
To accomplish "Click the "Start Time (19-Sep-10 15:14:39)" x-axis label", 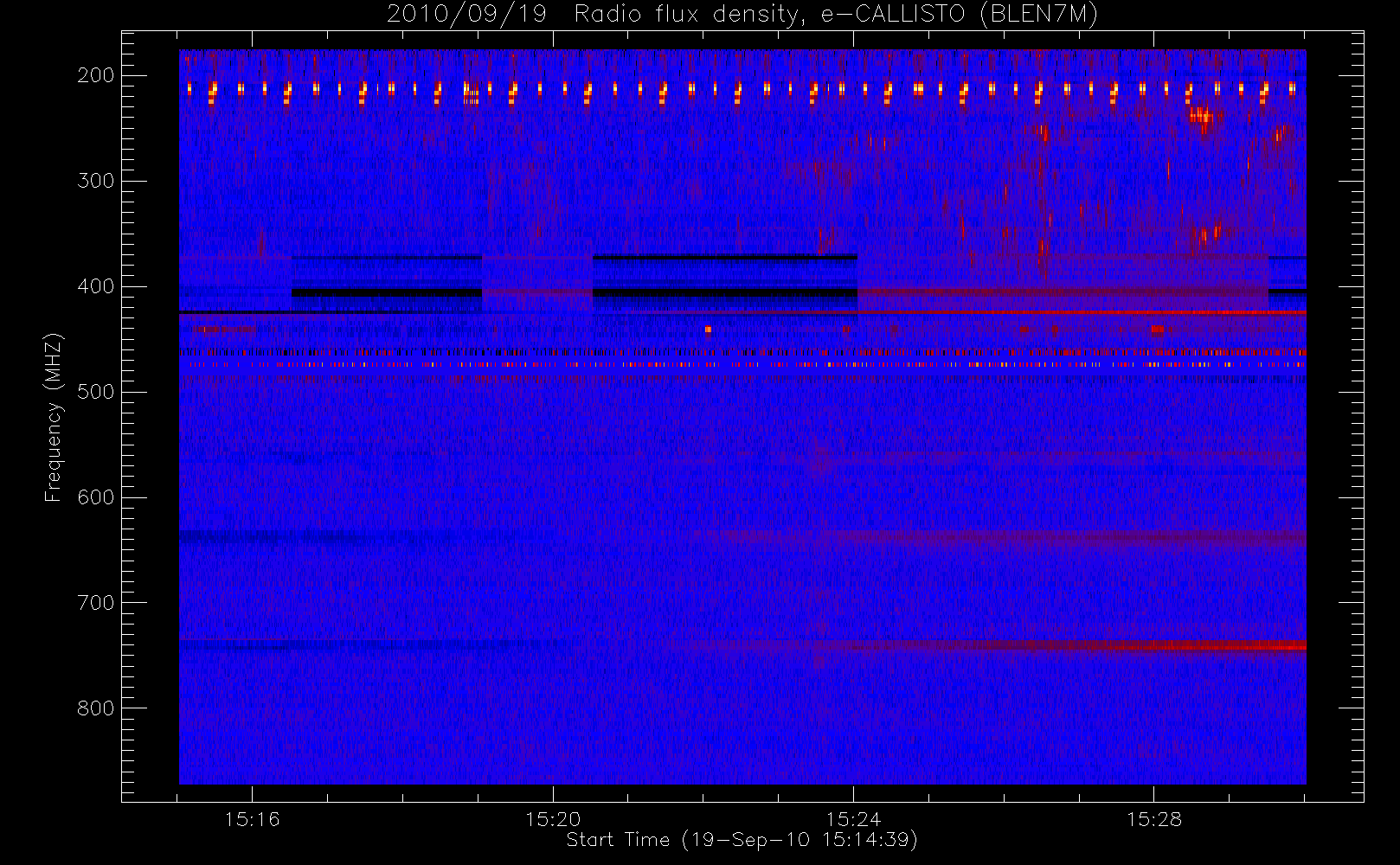I will pyautogui.click(x=742, y=840).
